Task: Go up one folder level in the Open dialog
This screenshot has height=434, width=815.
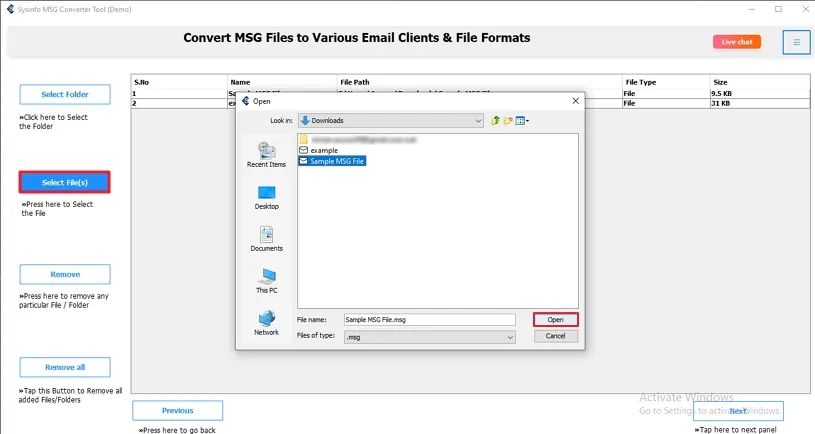Action: click(495, 121)
